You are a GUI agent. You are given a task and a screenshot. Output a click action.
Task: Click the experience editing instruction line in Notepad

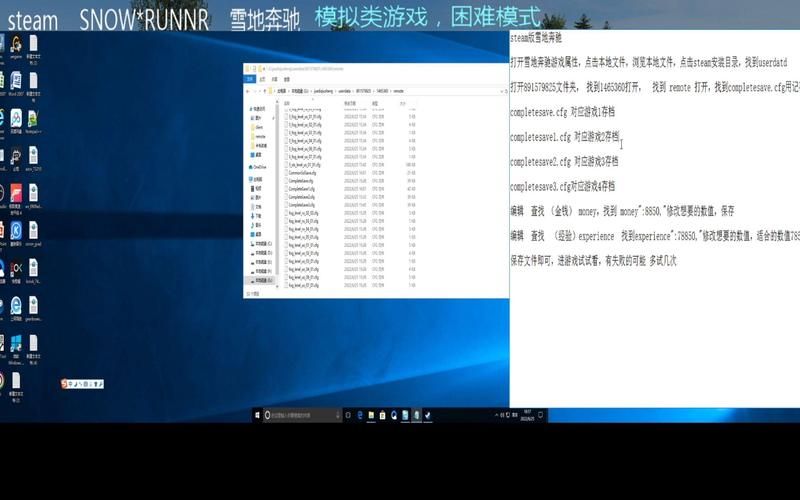(655, 236)
